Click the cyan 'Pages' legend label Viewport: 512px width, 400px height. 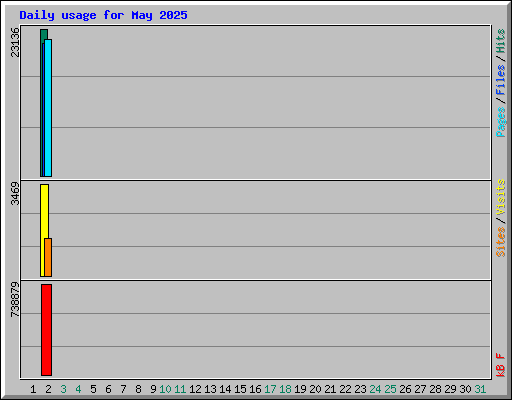coord(501,122)
